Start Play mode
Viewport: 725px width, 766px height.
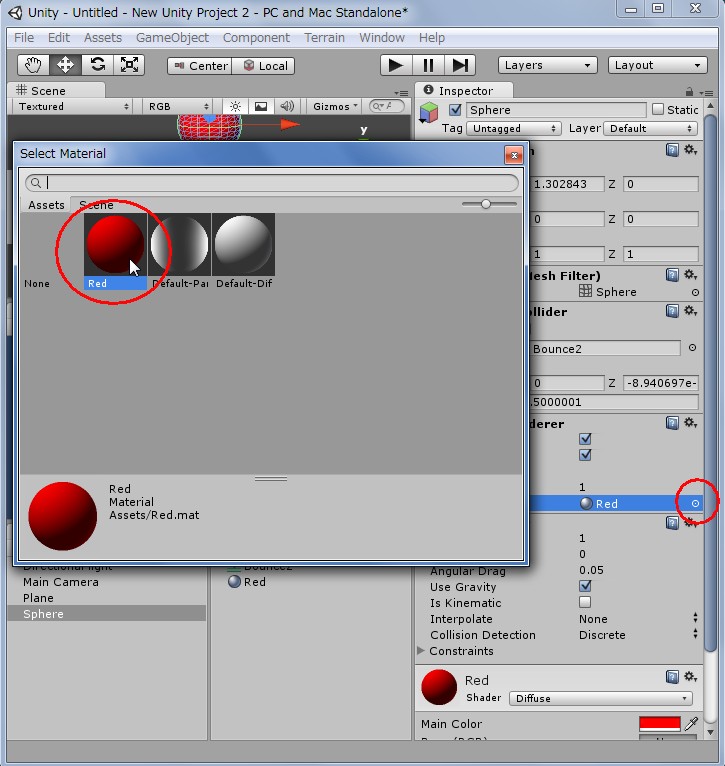396,65
